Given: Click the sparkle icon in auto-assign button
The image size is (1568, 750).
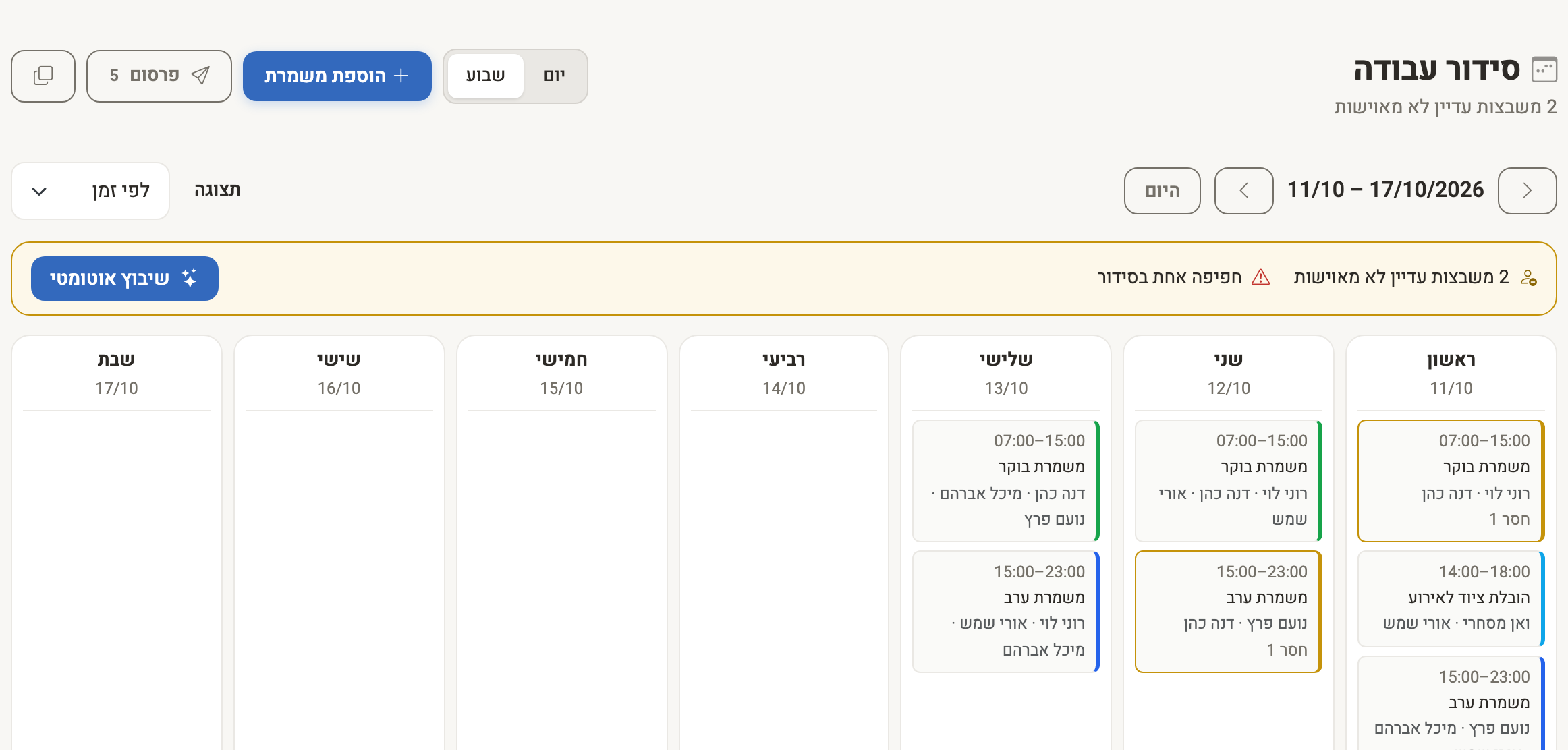Looking at the screenshot, I should pos(189,278).
